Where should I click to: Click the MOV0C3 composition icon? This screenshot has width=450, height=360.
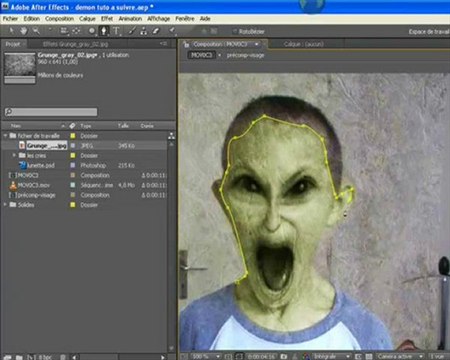pyautogui.click(x=13, y=175)
